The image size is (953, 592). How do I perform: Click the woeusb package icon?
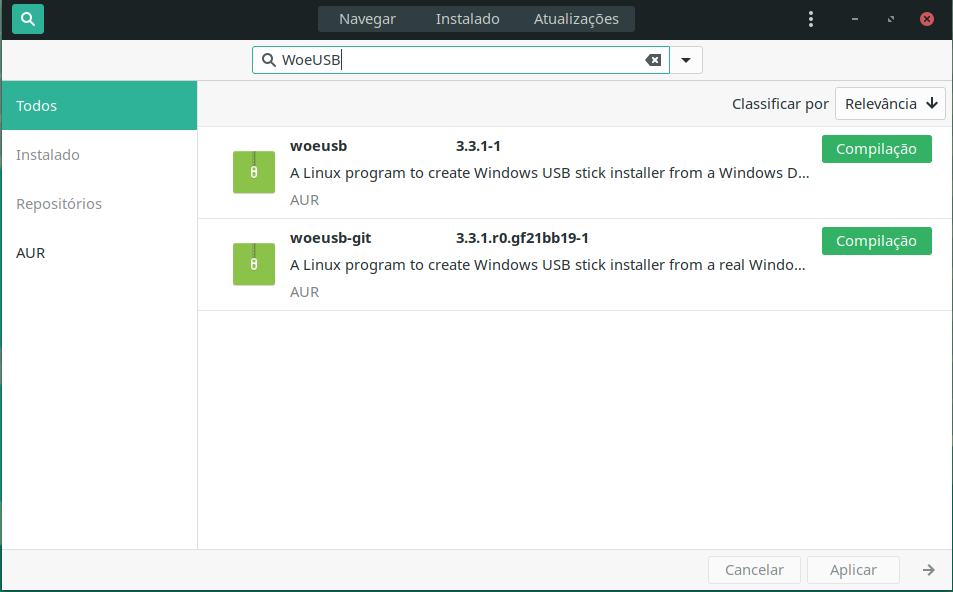(x=254, y=172)
